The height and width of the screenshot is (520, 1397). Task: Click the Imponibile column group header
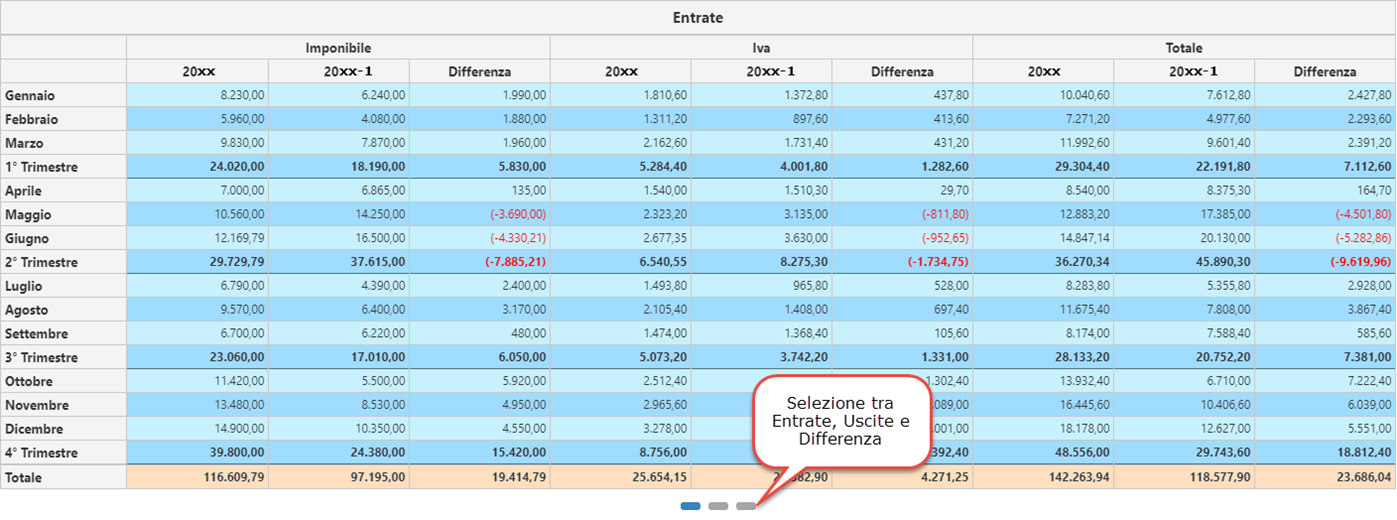[338, 48]
